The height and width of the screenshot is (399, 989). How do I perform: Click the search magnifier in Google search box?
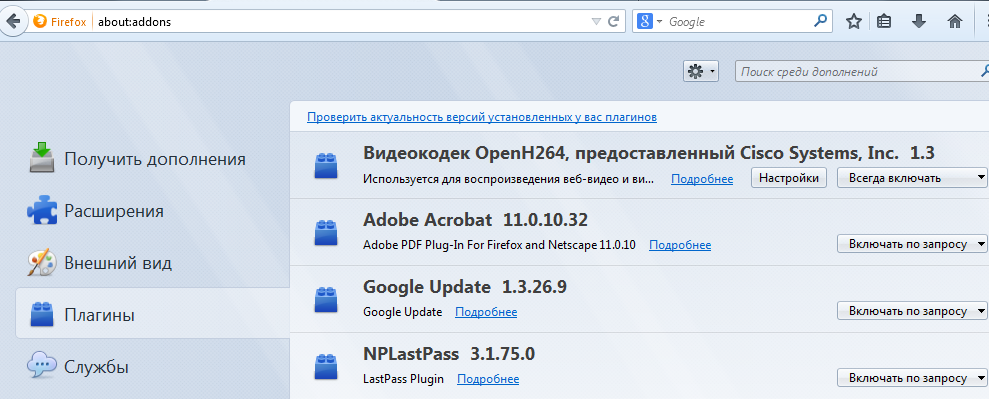point(819,21)
